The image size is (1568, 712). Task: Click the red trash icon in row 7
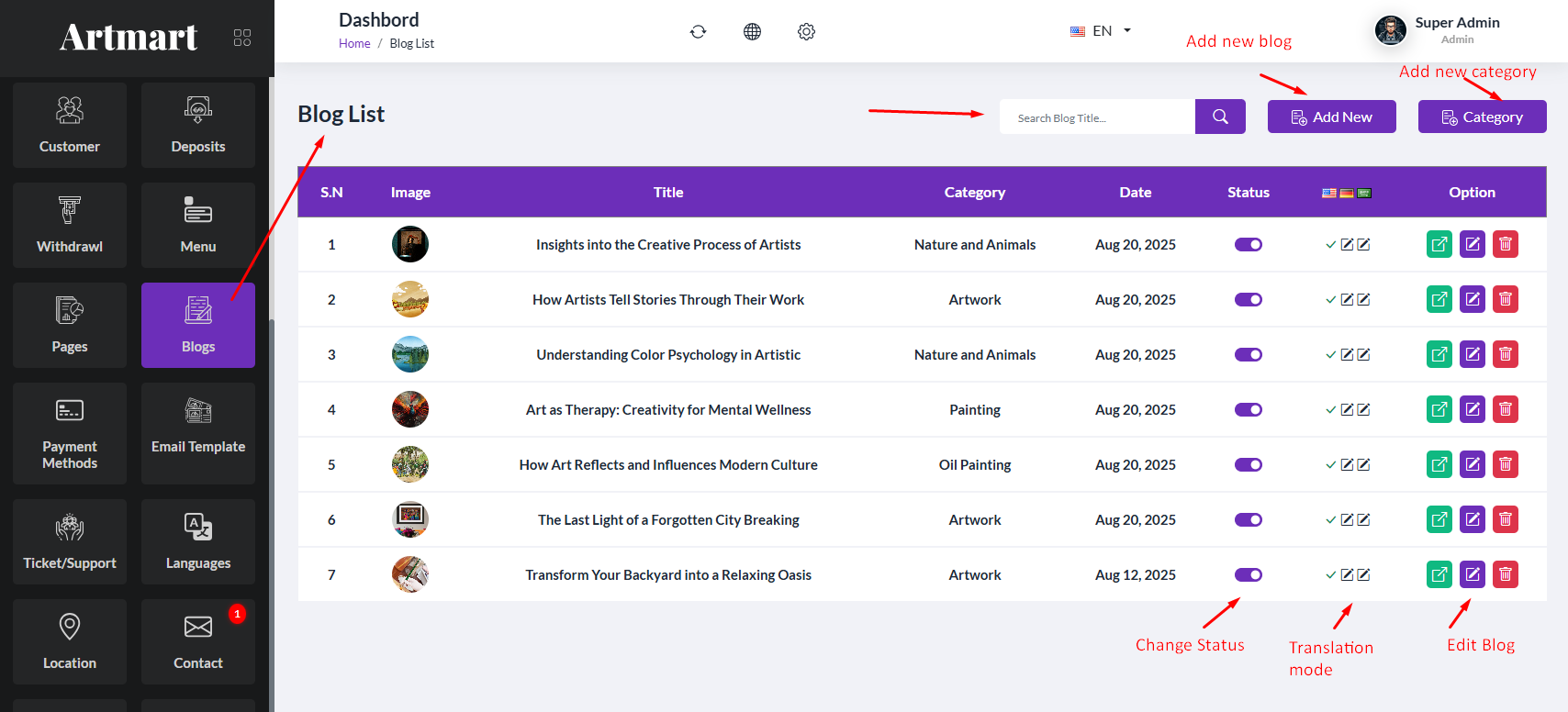click(x=1505, y=574)
